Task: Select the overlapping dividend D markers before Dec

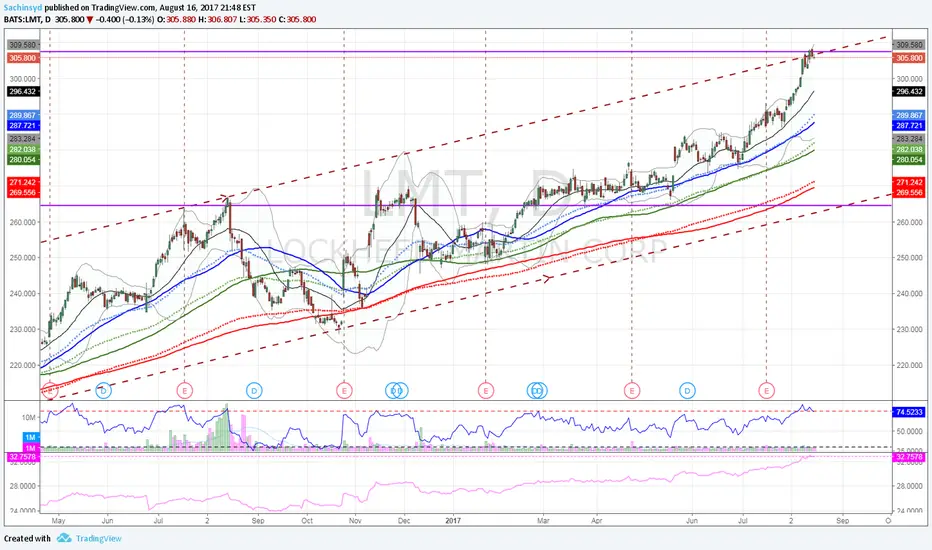Action: click(396, 391)
